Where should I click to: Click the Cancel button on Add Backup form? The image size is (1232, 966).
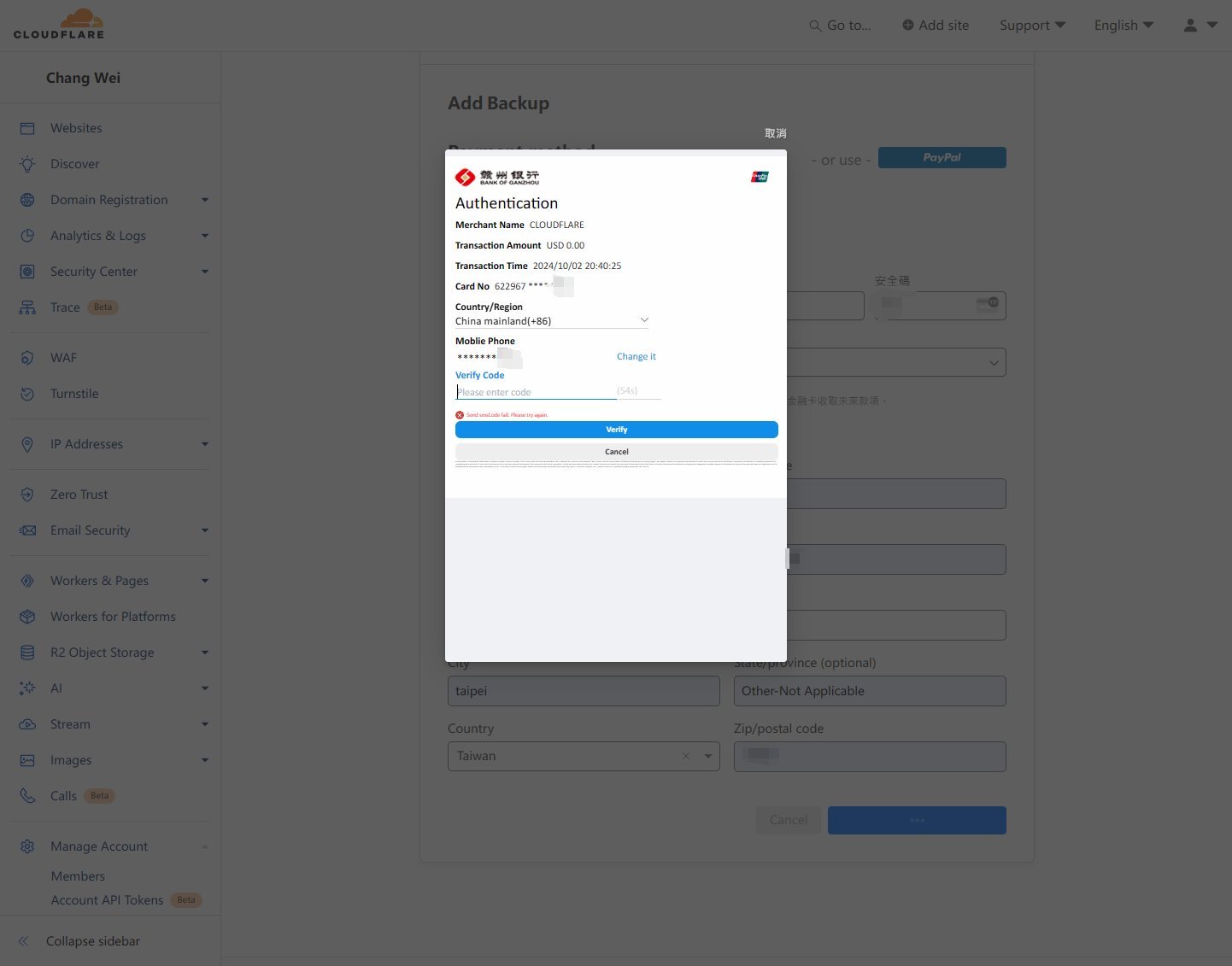788,820
